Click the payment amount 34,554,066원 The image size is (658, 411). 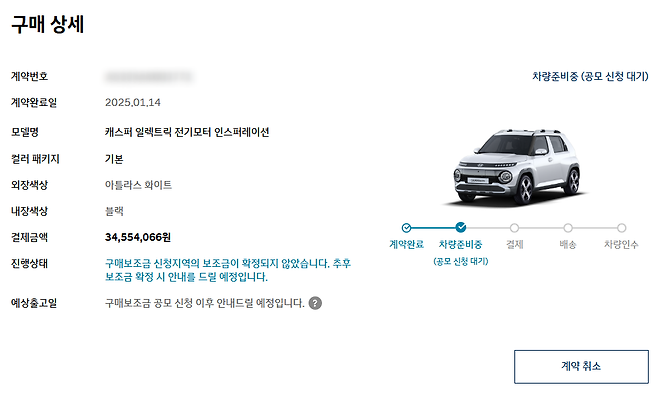click(x=138, y=237)
